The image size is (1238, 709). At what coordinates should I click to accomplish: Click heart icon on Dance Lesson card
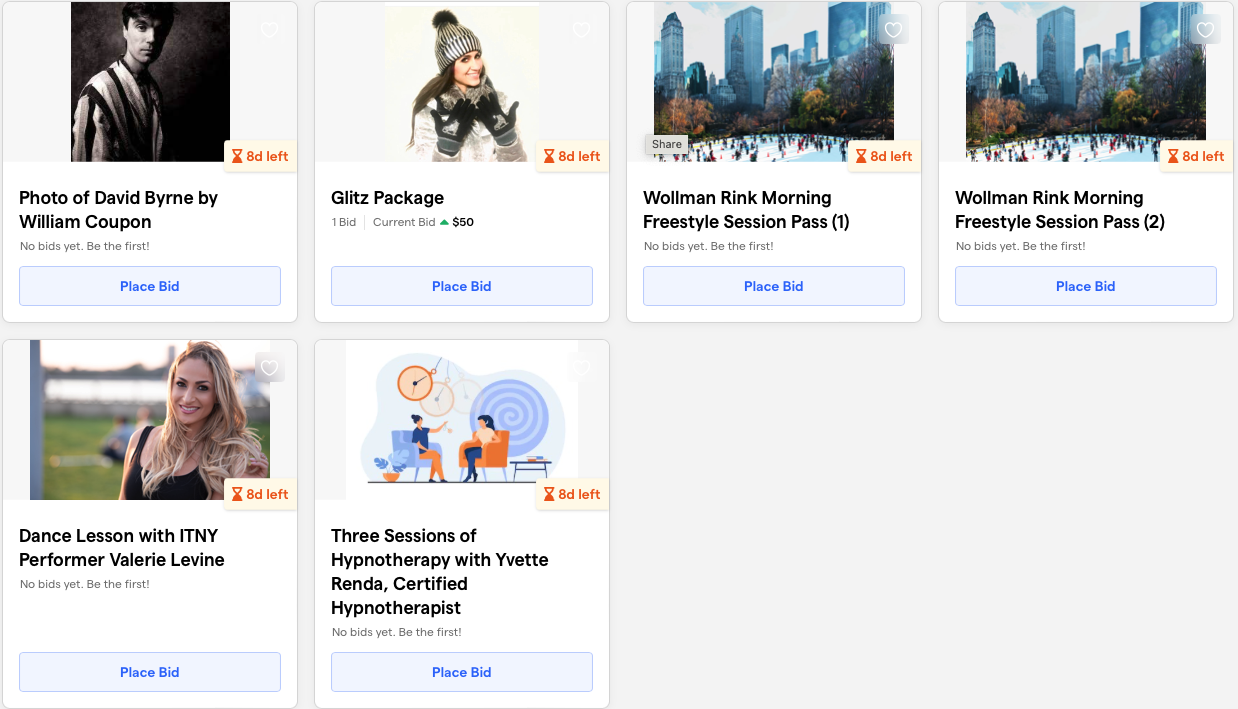coord(270,368)
